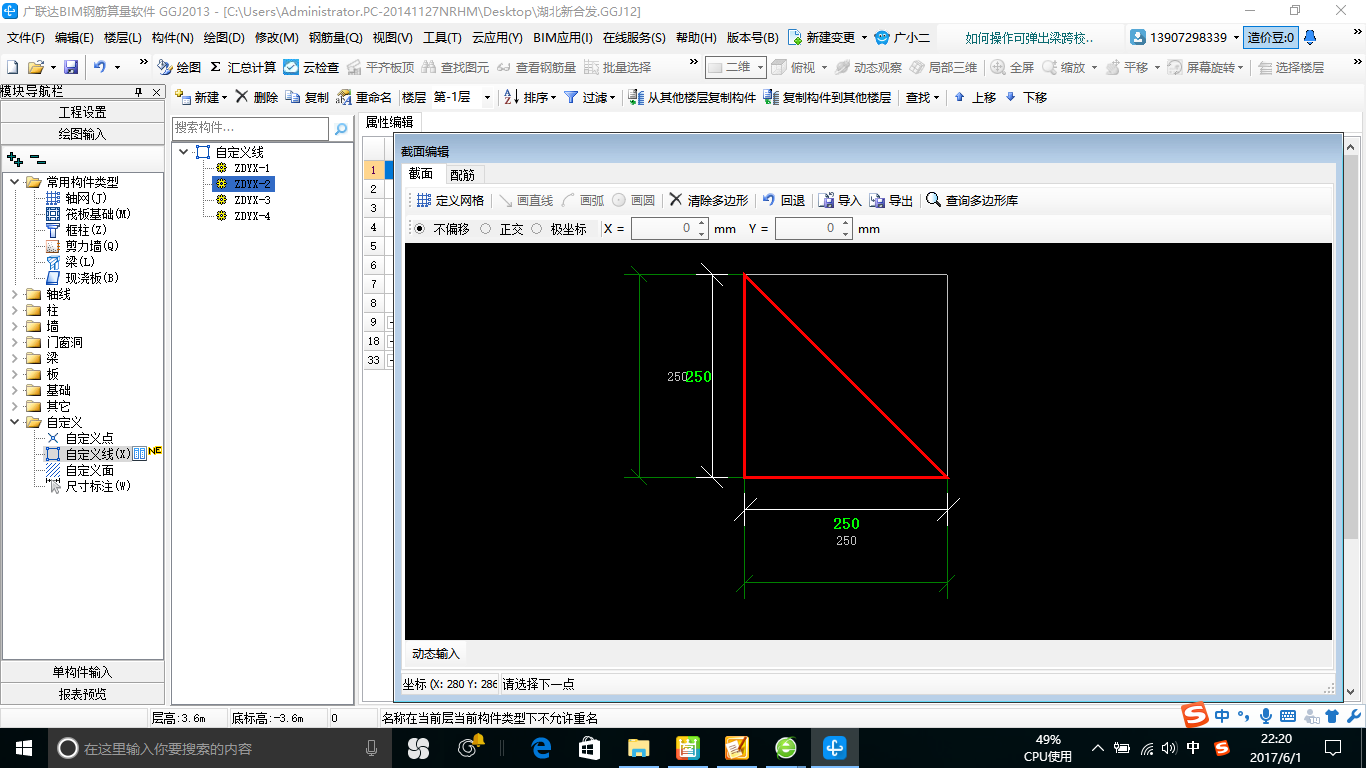This screenshot has width=1366, height=768.
Task: Click 导出 export section
Action: [891, 200]
